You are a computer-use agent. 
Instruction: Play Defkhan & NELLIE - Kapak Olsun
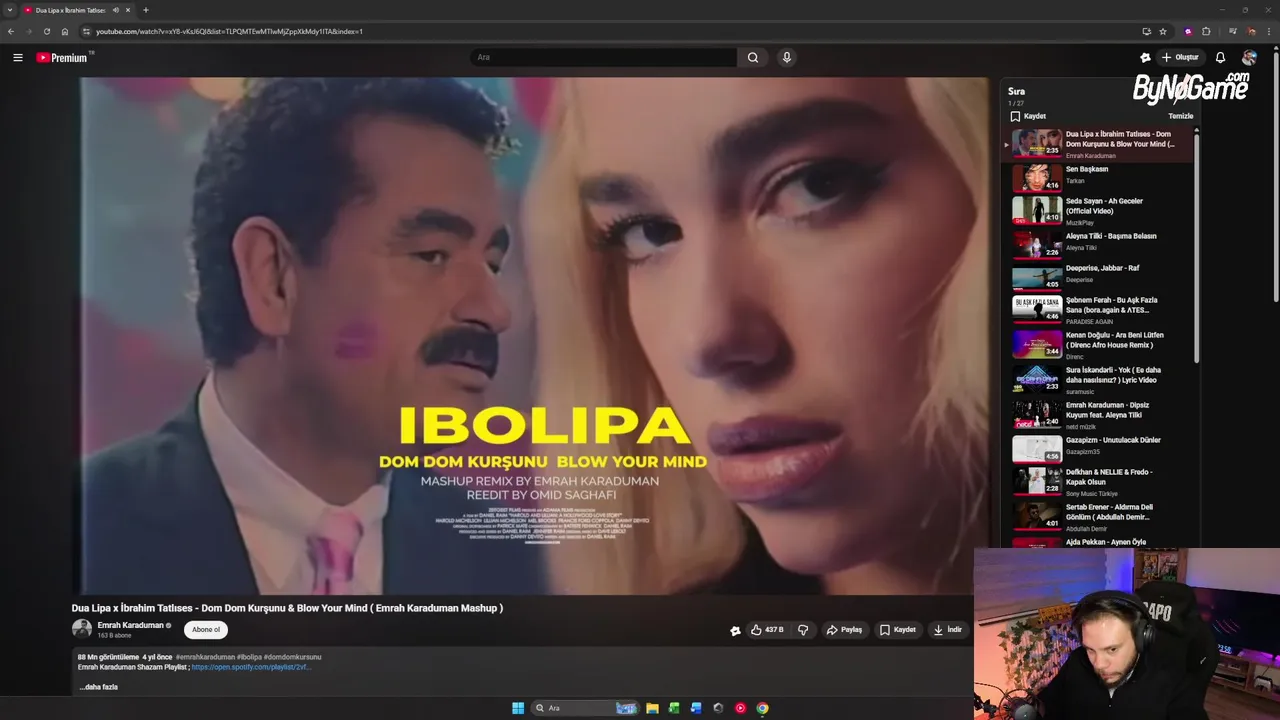tap(1100, 481)
